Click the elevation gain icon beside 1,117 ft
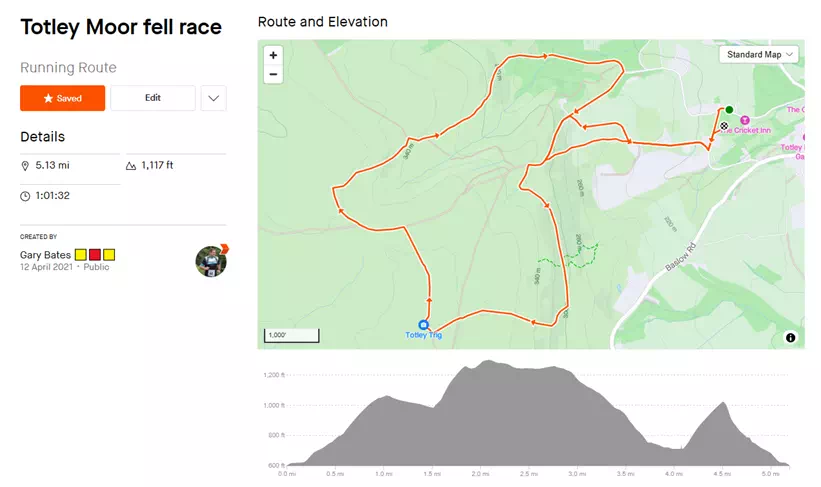Screen dimensions: 821x487 point(132,165)
